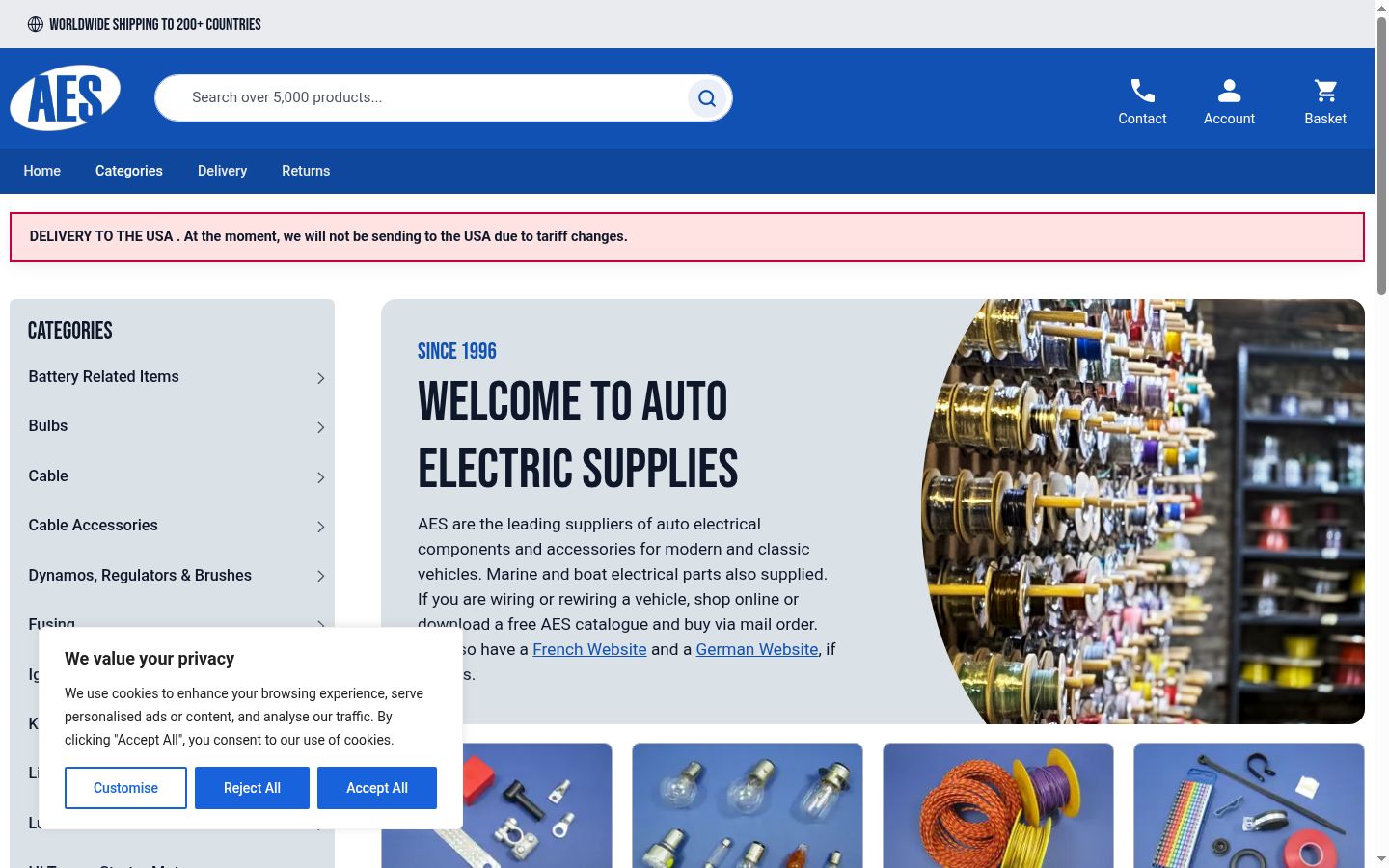Click the Categories sidebar heading
The image size is (1389, 868).
click(70, 331)
